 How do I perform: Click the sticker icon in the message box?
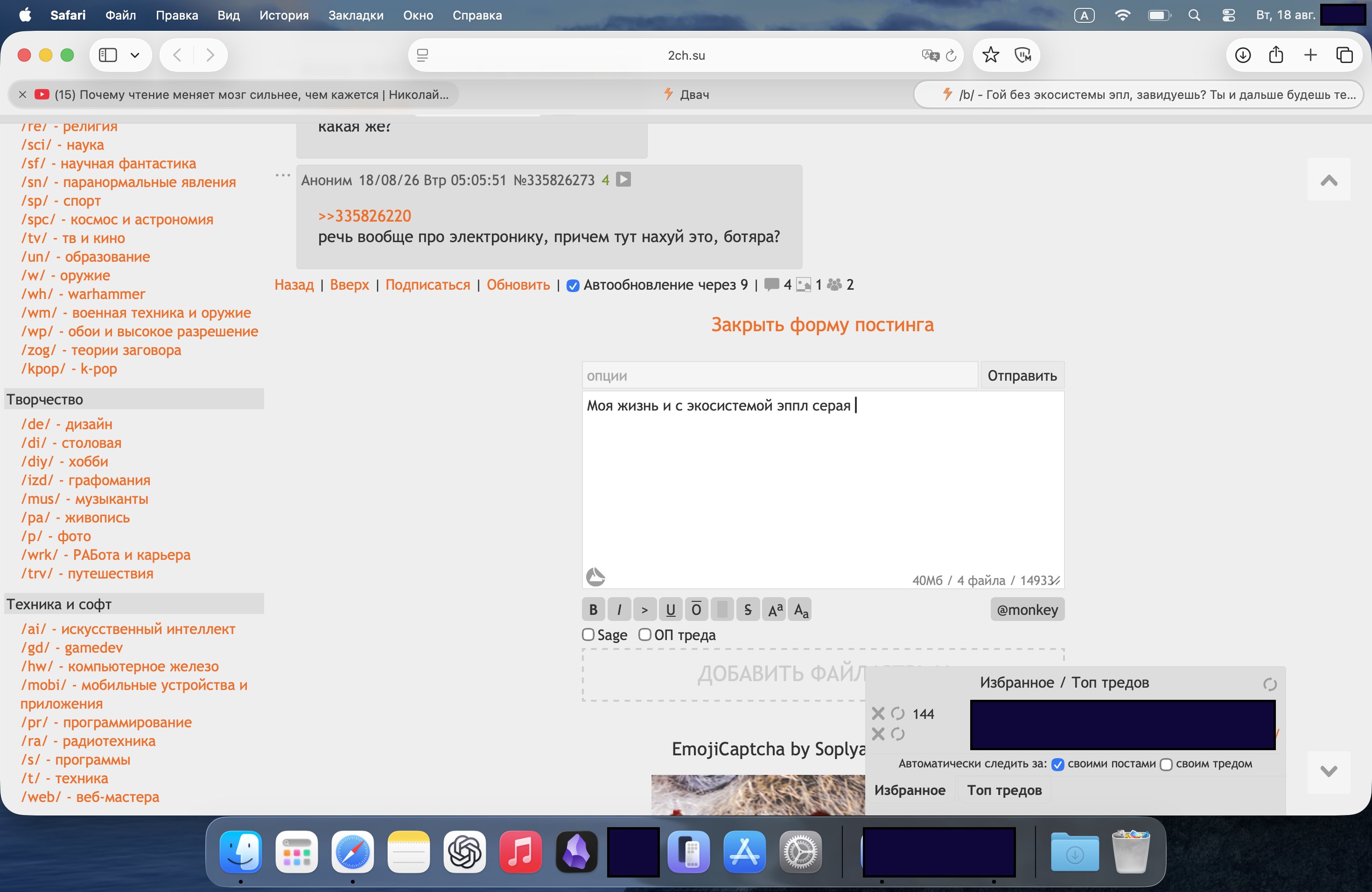coord(595,577)
